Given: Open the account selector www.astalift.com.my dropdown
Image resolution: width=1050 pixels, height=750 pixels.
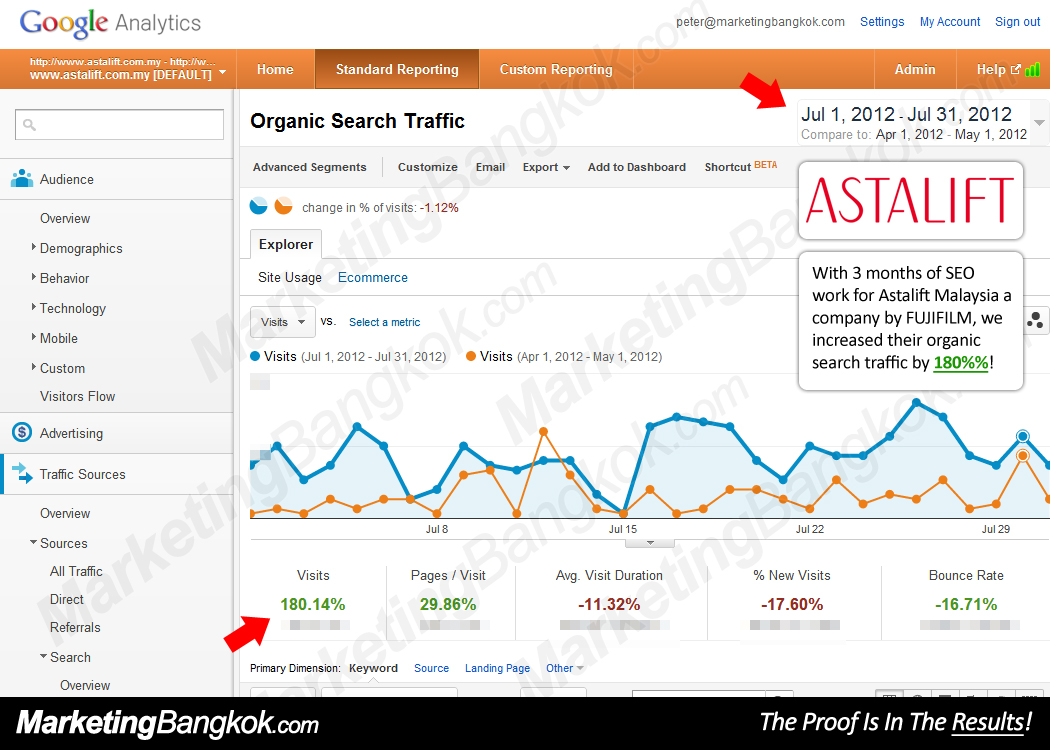Looking at the screenshot, I should point(128,69).
